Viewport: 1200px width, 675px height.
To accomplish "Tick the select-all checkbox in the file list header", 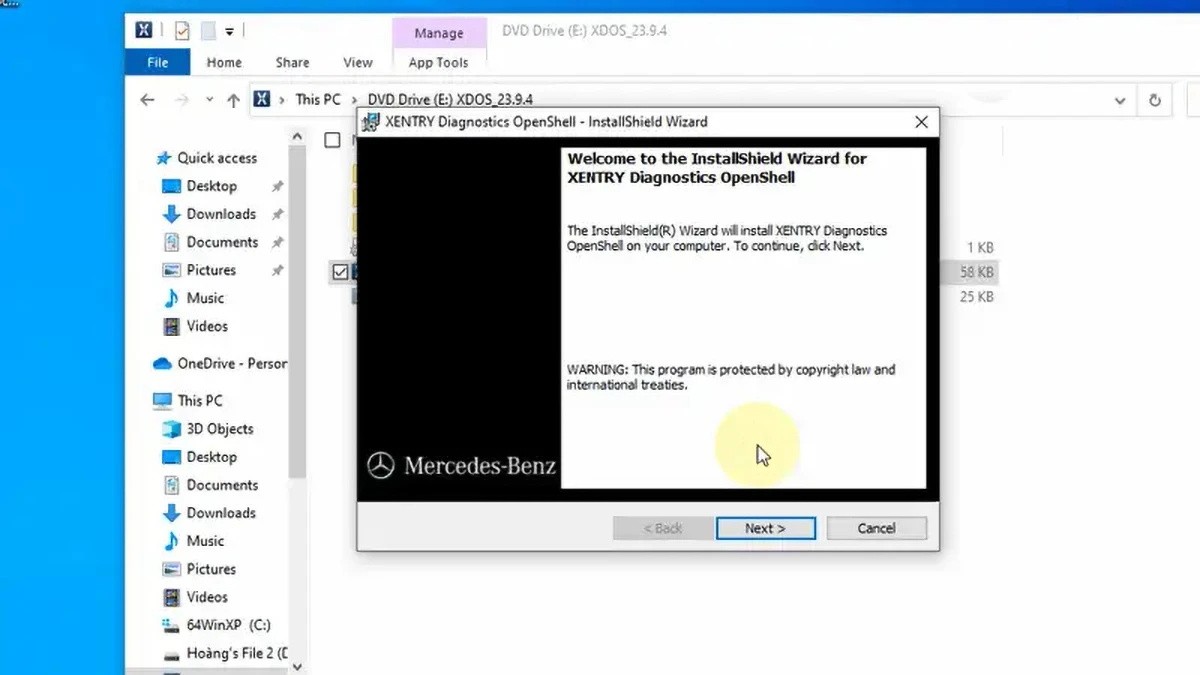I will [332, 140].
